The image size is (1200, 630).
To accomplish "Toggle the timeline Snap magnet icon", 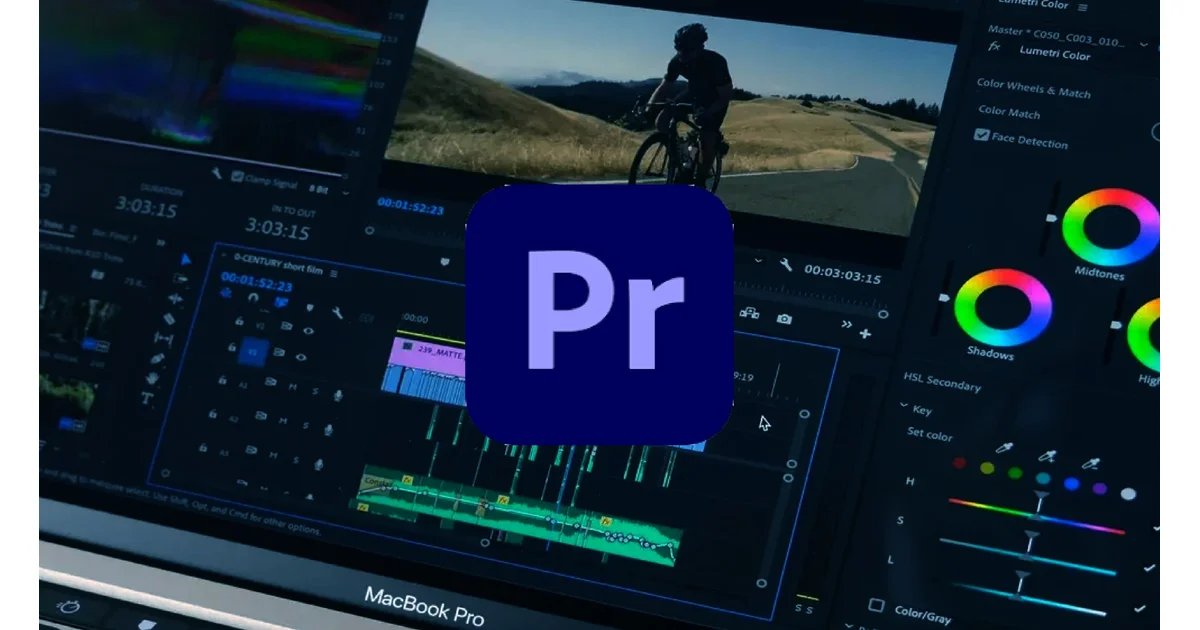I will coord(253,297).
